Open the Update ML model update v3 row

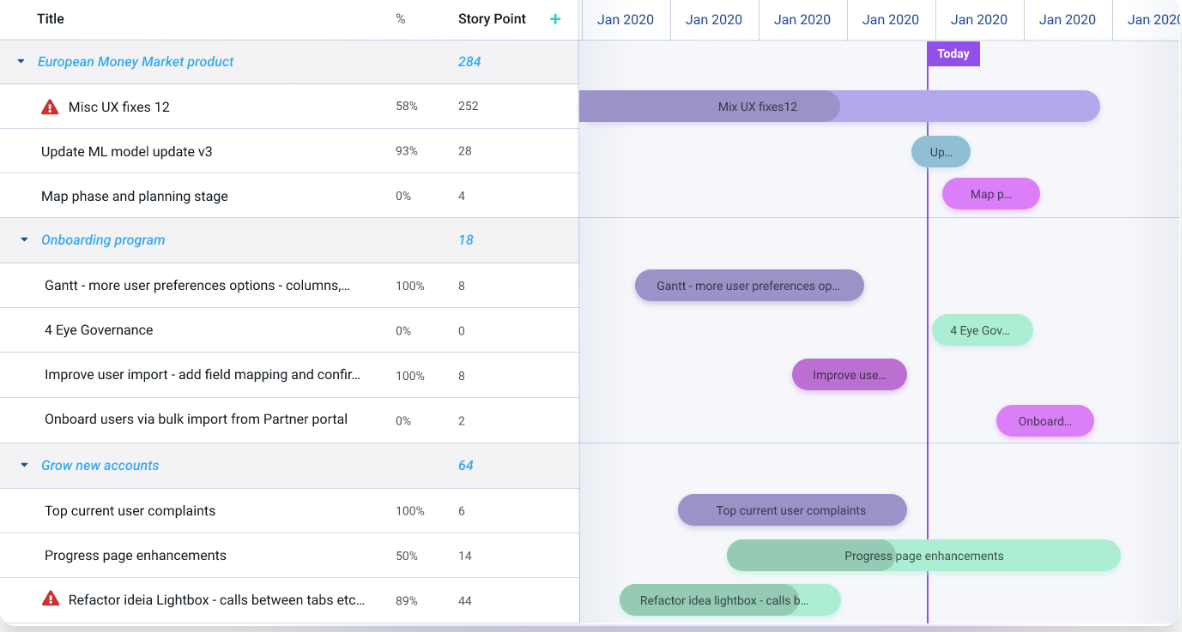click(127, 152)
